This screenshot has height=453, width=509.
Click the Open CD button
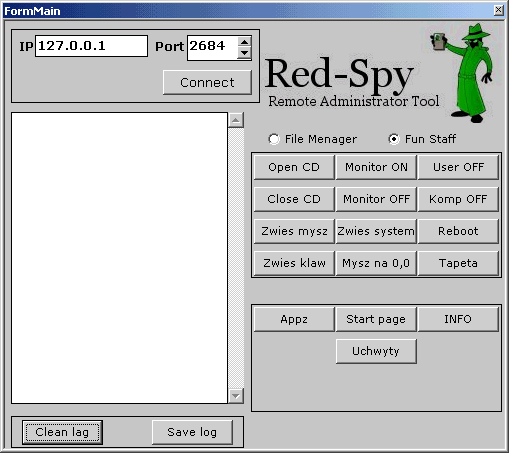click(x=294, y=167)
